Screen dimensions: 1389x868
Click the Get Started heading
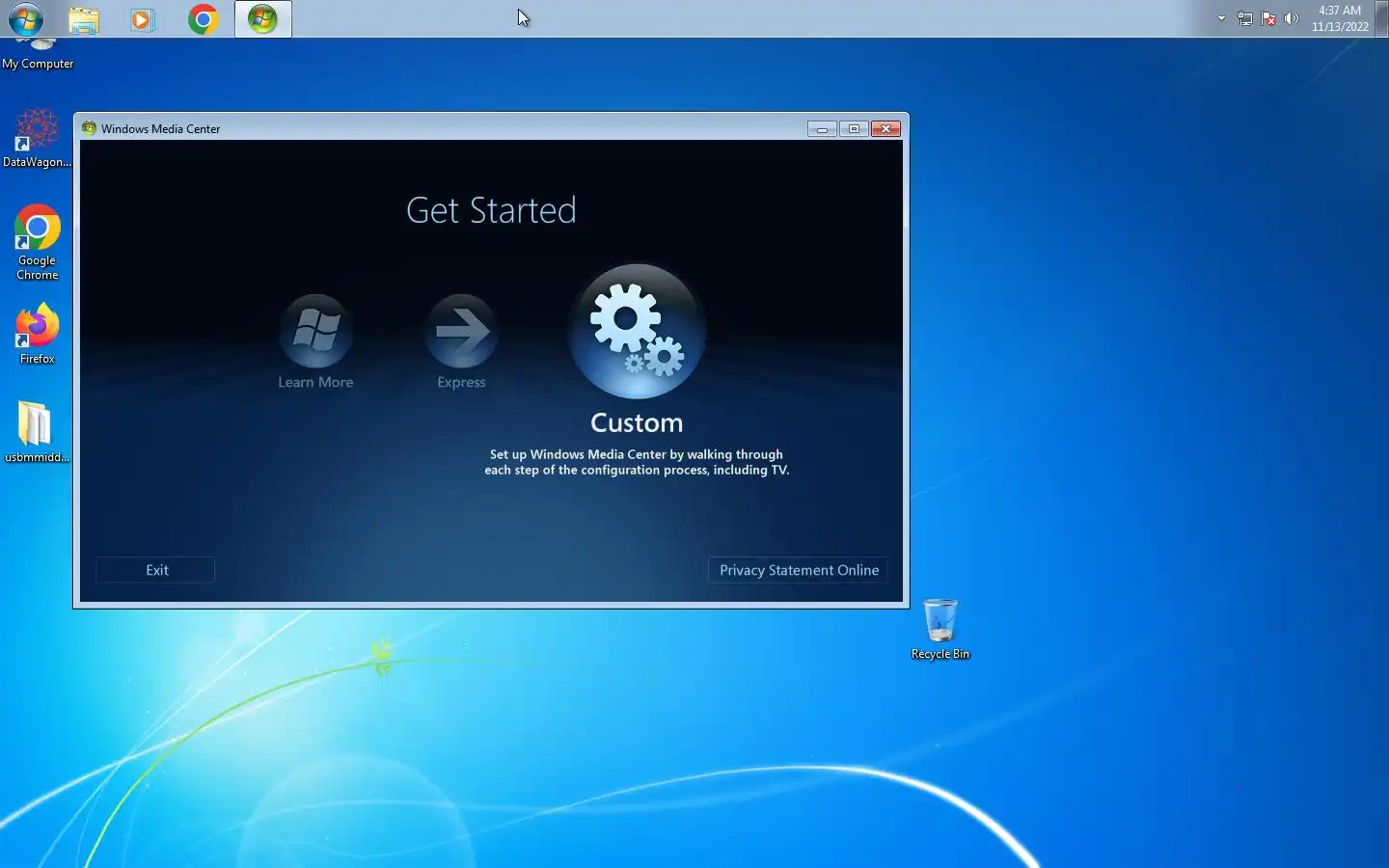491,210
